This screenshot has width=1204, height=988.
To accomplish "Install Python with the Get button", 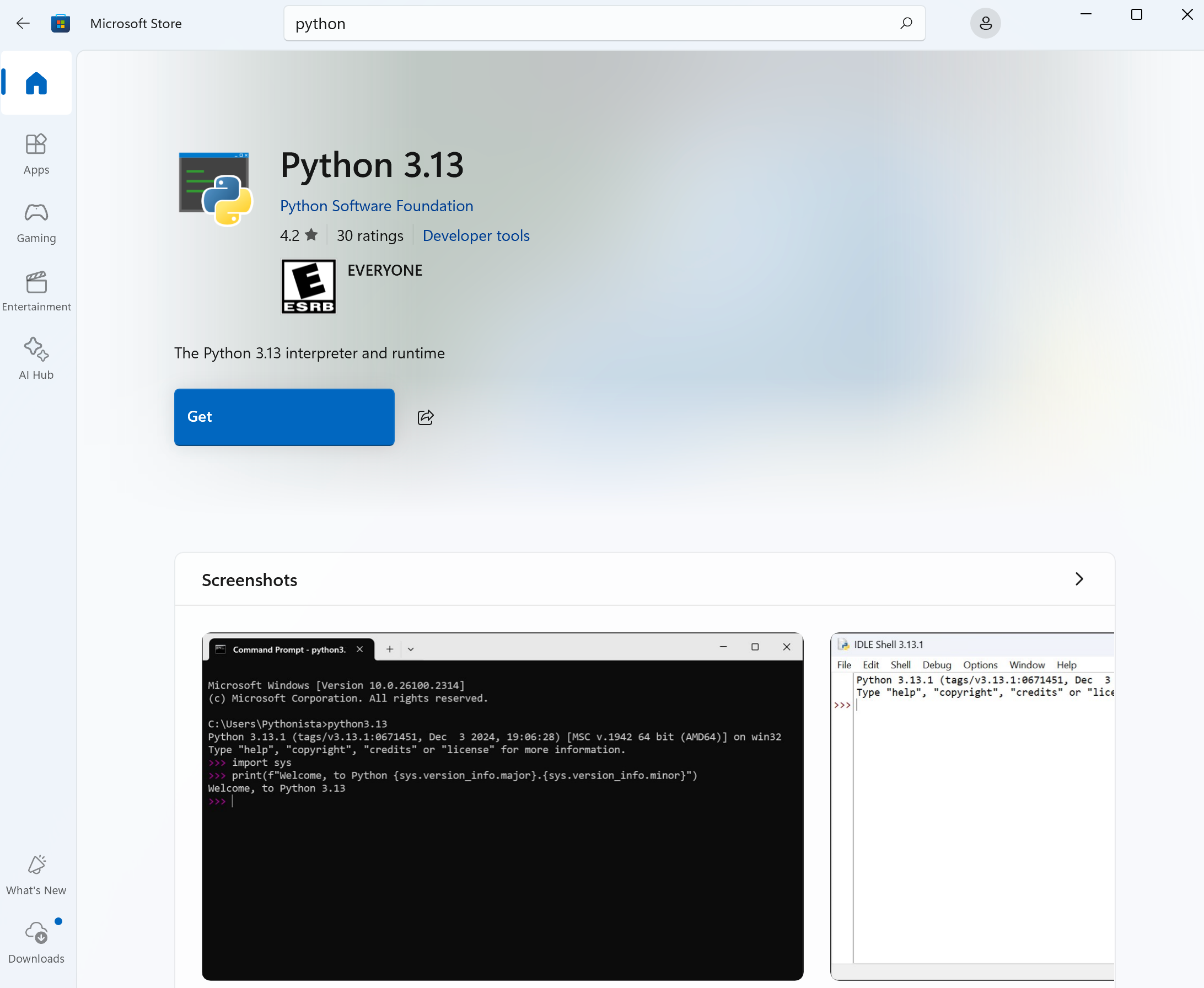I will [x=284, y=417].
